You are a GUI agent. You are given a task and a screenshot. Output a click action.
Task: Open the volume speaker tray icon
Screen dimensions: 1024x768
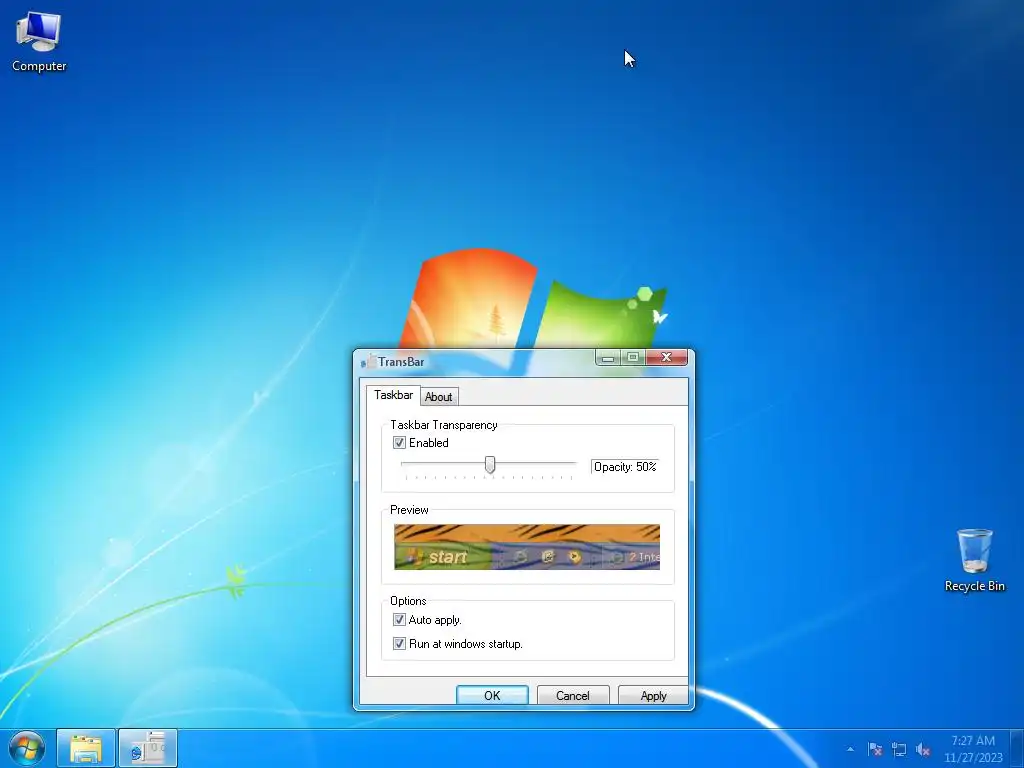(x=923, y=749)
